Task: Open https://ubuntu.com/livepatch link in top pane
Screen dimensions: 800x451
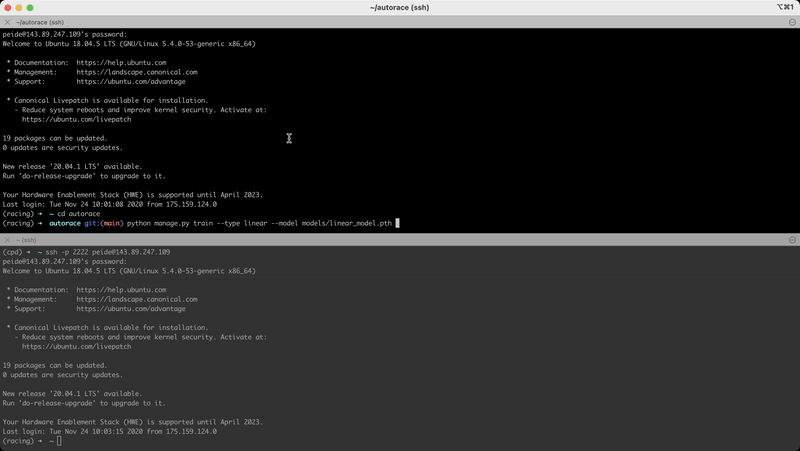Action: 77,119
